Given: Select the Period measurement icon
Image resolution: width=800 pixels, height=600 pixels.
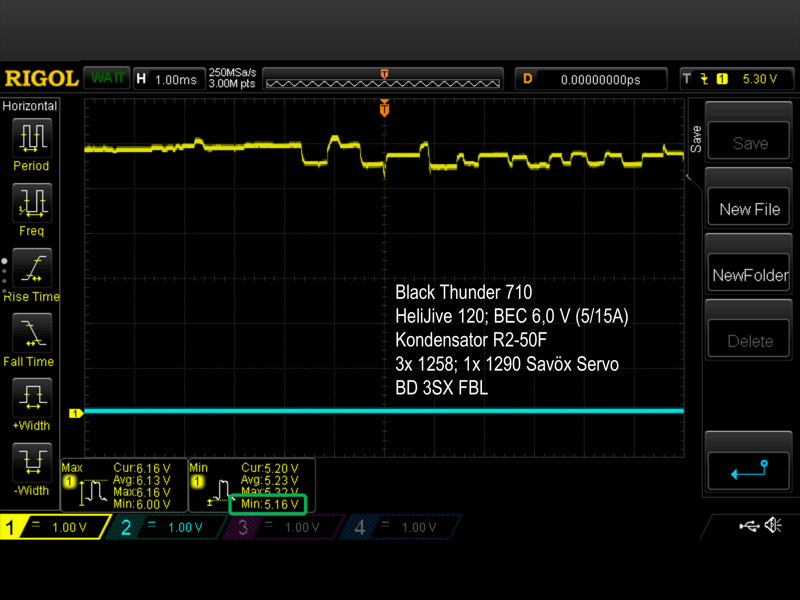Looking at the screenshot, I should point(32,136).
